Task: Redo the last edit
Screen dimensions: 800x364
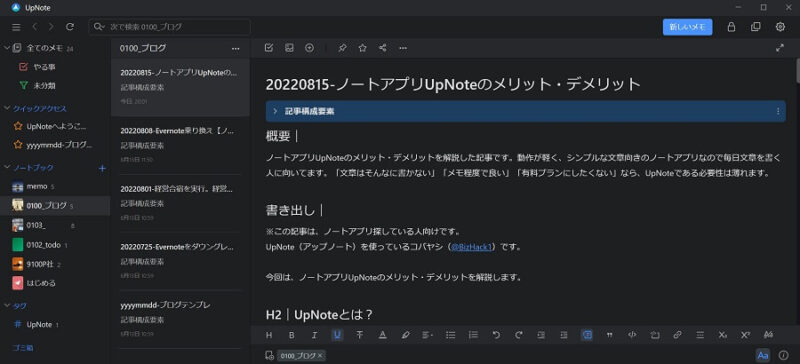Action: point(519,335)
